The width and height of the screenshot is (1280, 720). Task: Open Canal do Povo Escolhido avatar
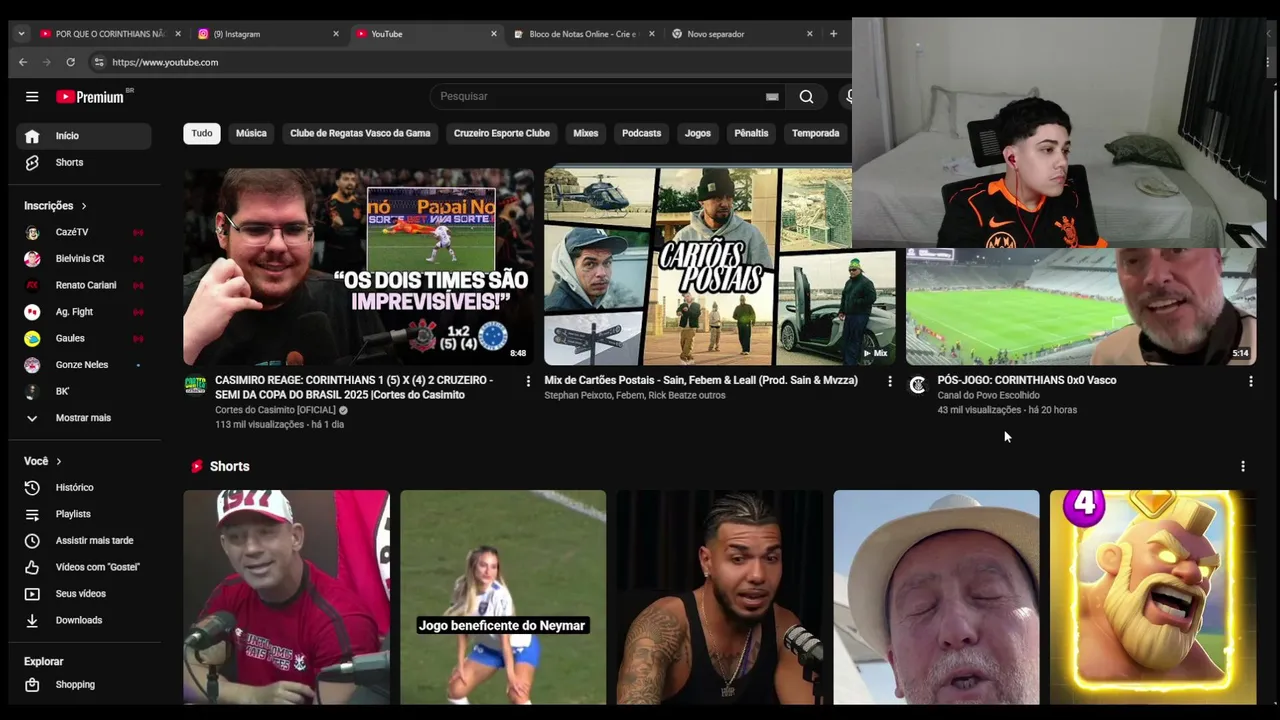(917, 385)
